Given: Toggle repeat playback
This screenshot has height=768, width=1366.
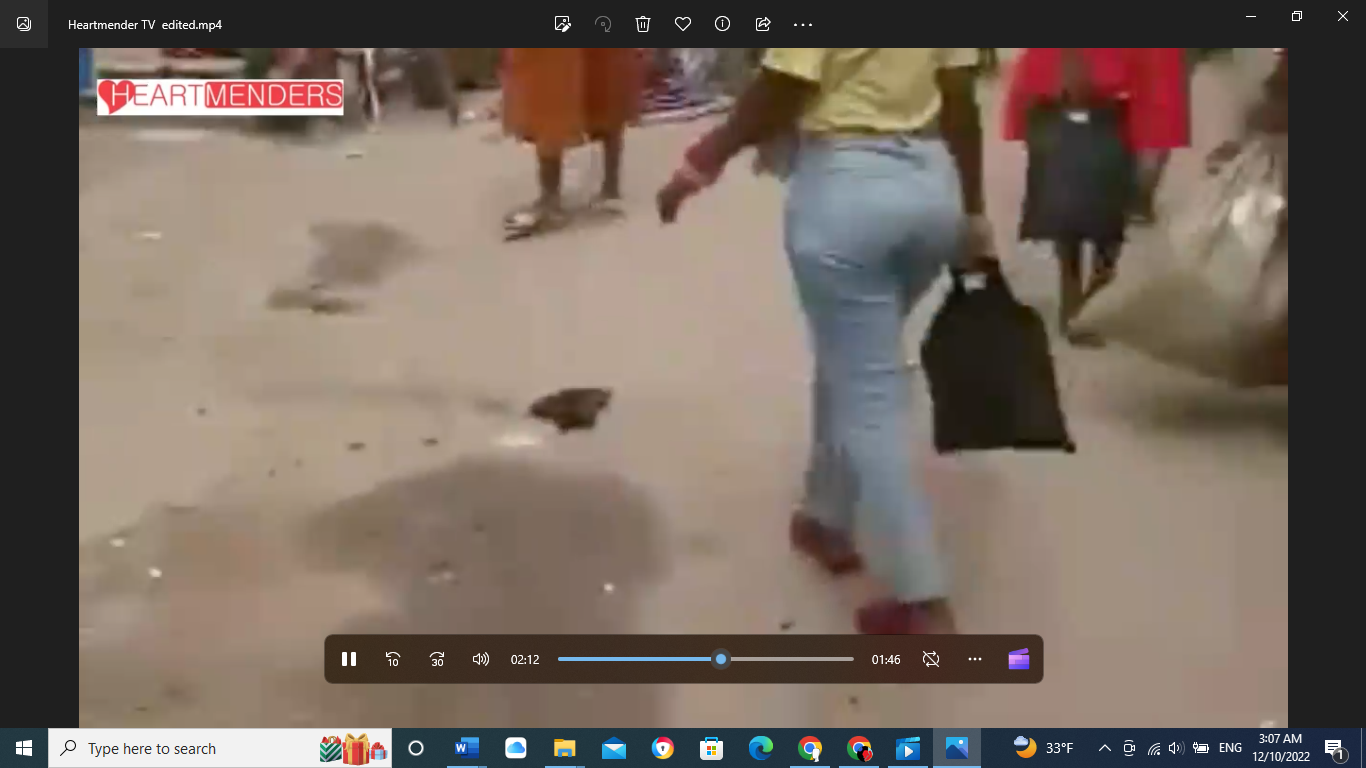Looking at the screenshot, I should click(x=931, y=659).
